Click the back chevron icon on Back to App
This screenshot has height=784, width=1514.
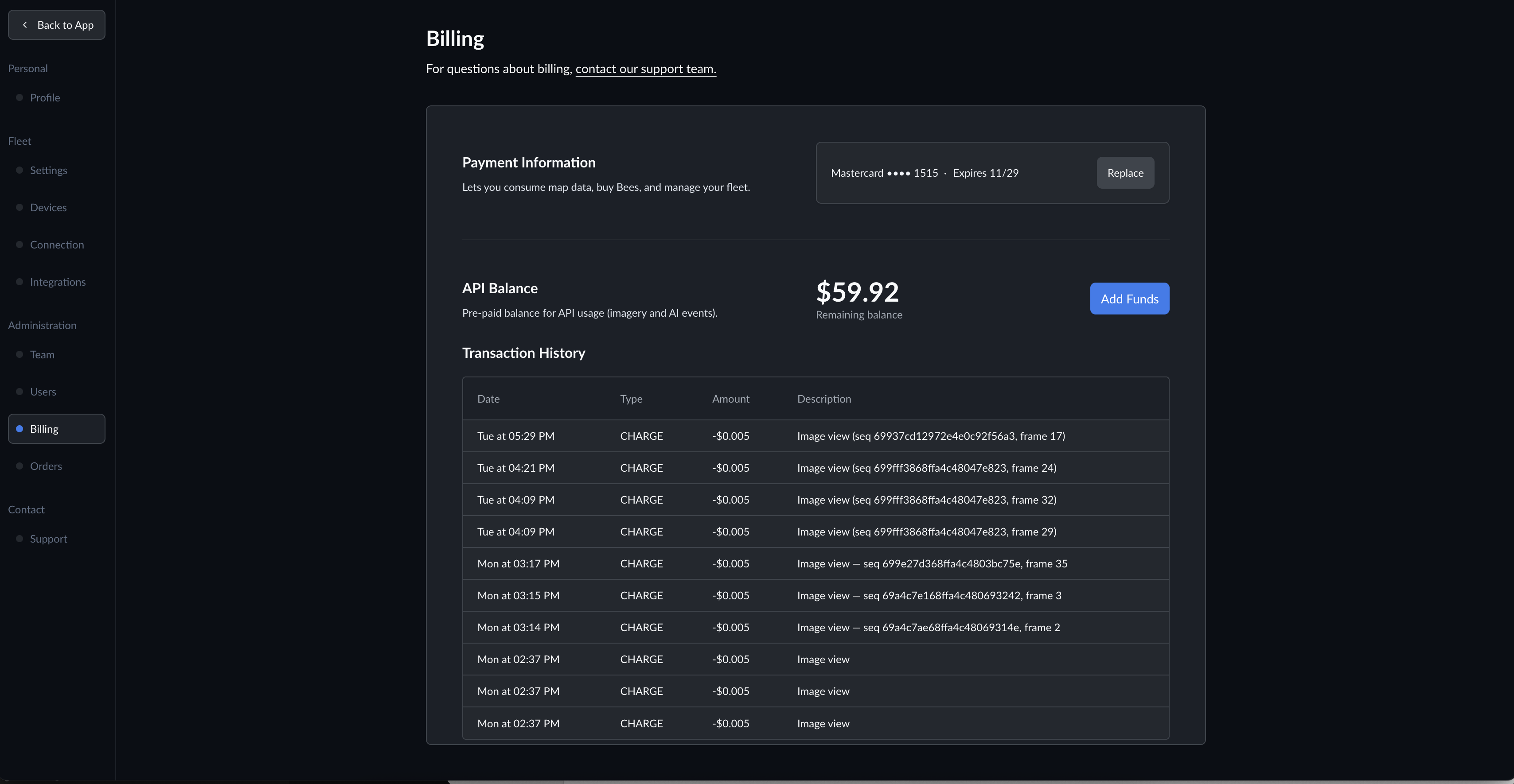pyautogui.click(x=25, y=25)
